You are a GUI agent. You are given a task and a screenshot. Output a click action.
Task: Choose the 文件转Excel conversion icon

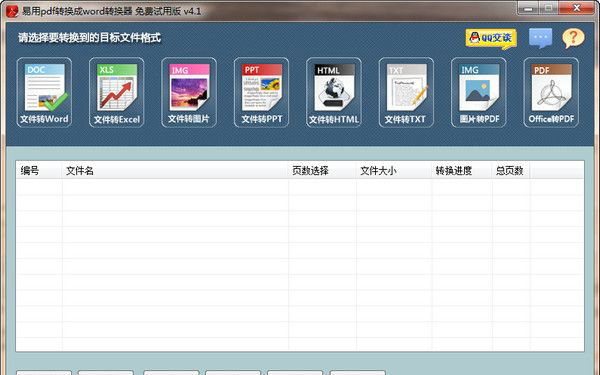[x=117, y=92]
